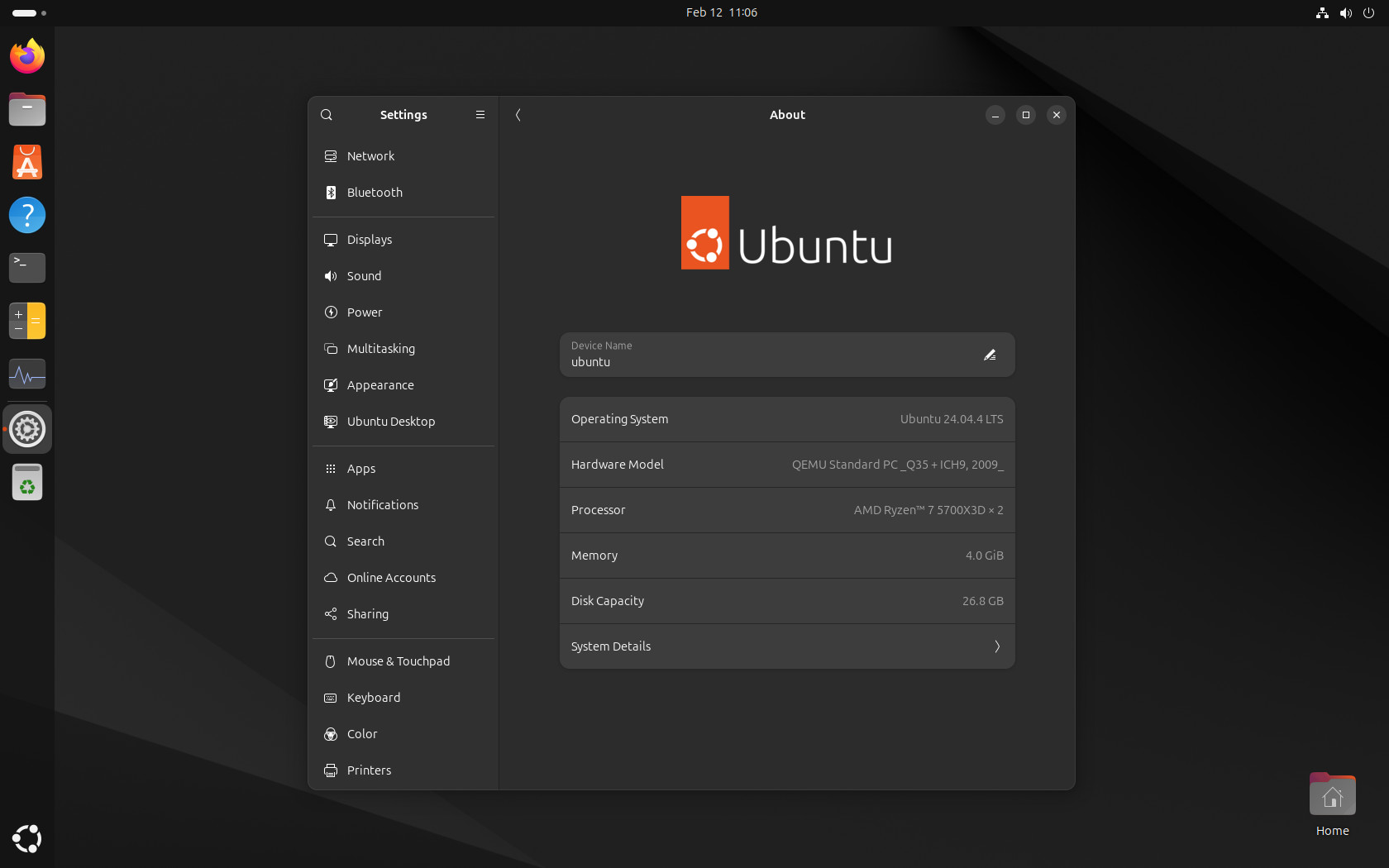Open the power system menu in top bar

1369,12
